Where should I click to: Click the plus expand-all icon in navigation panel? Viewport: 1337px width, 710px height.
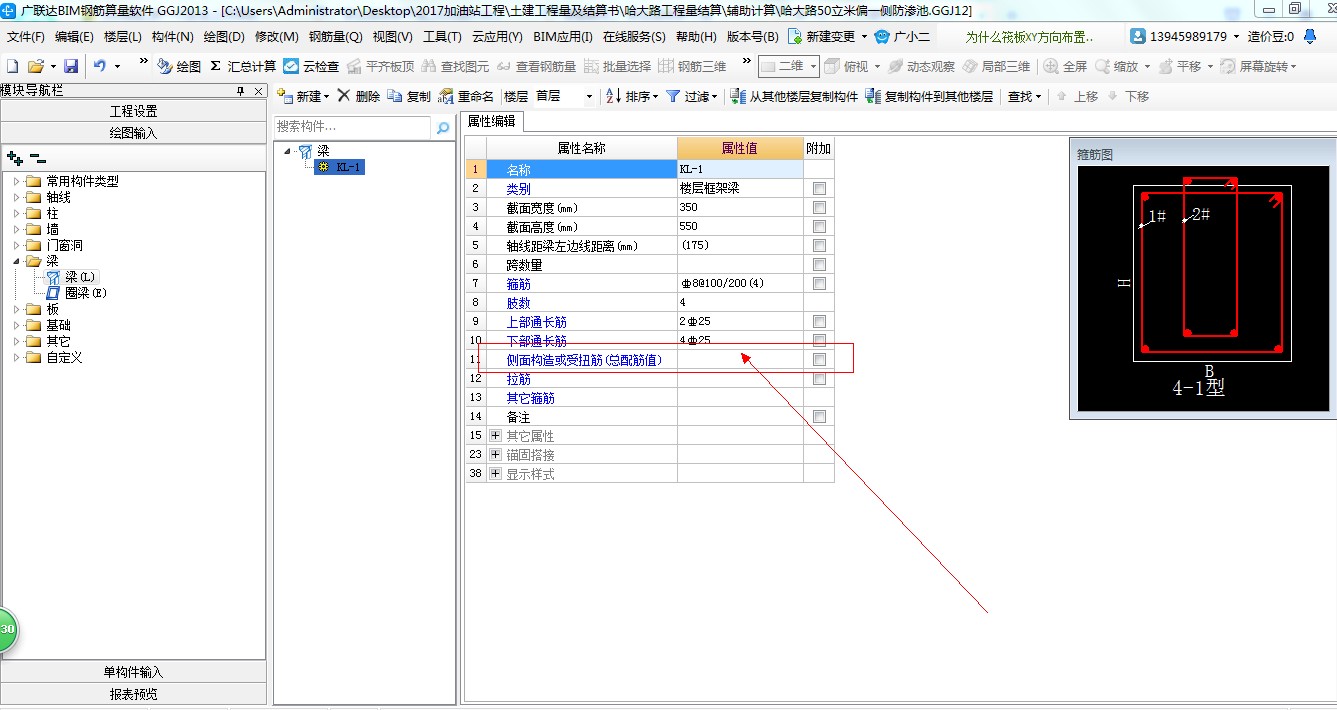pyautogui.click(x=13, y=158)
